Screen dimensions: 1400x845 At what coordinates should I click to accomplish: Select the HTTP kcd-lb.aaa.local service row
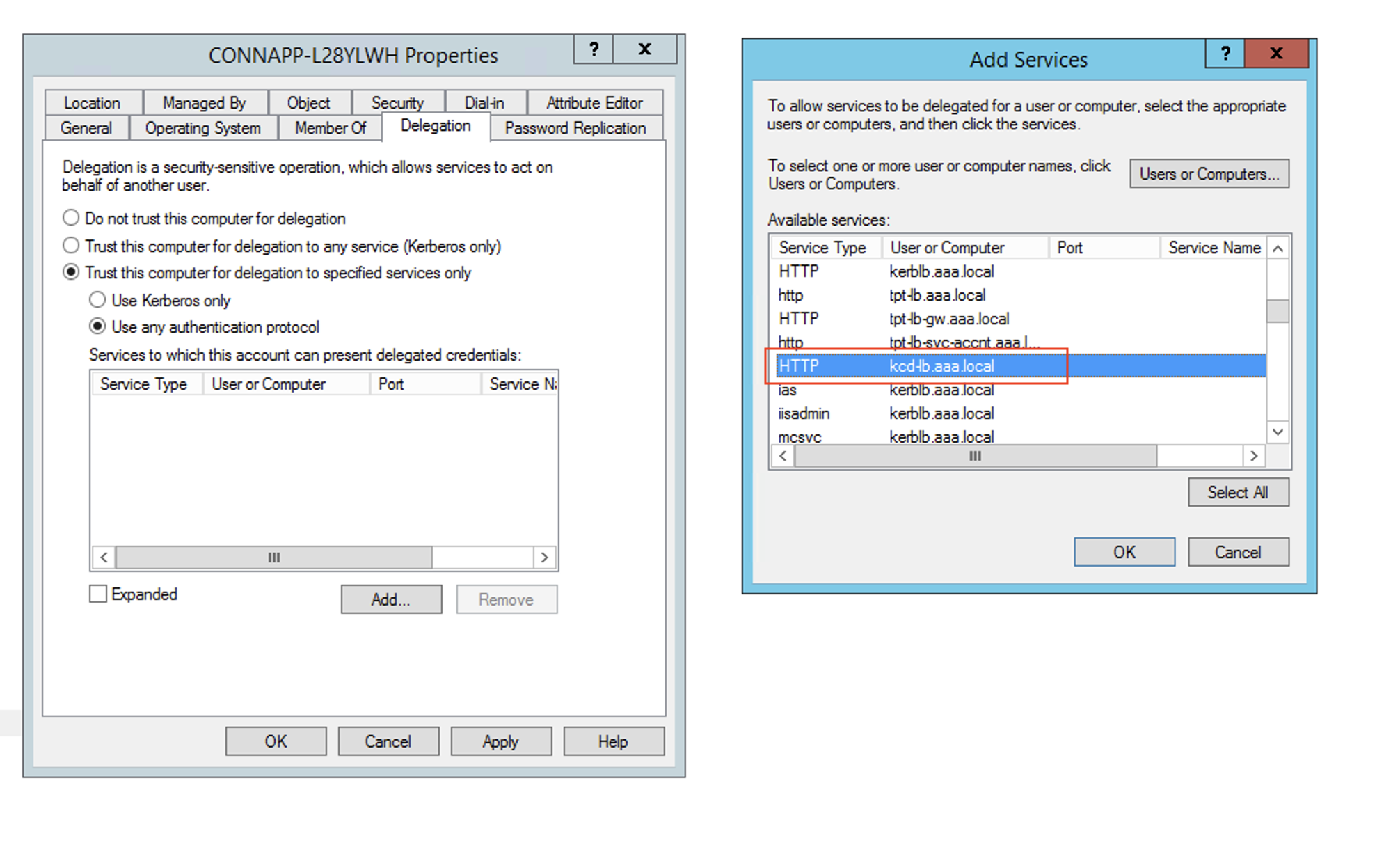coord(941,366)
